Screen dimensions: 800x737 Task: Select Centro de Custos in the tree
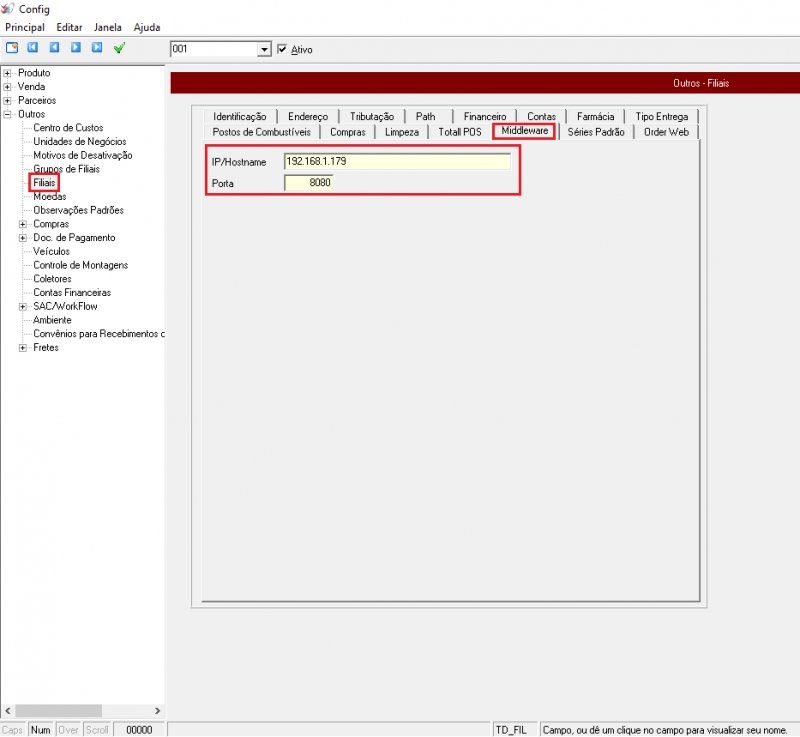tap(67, 128)
